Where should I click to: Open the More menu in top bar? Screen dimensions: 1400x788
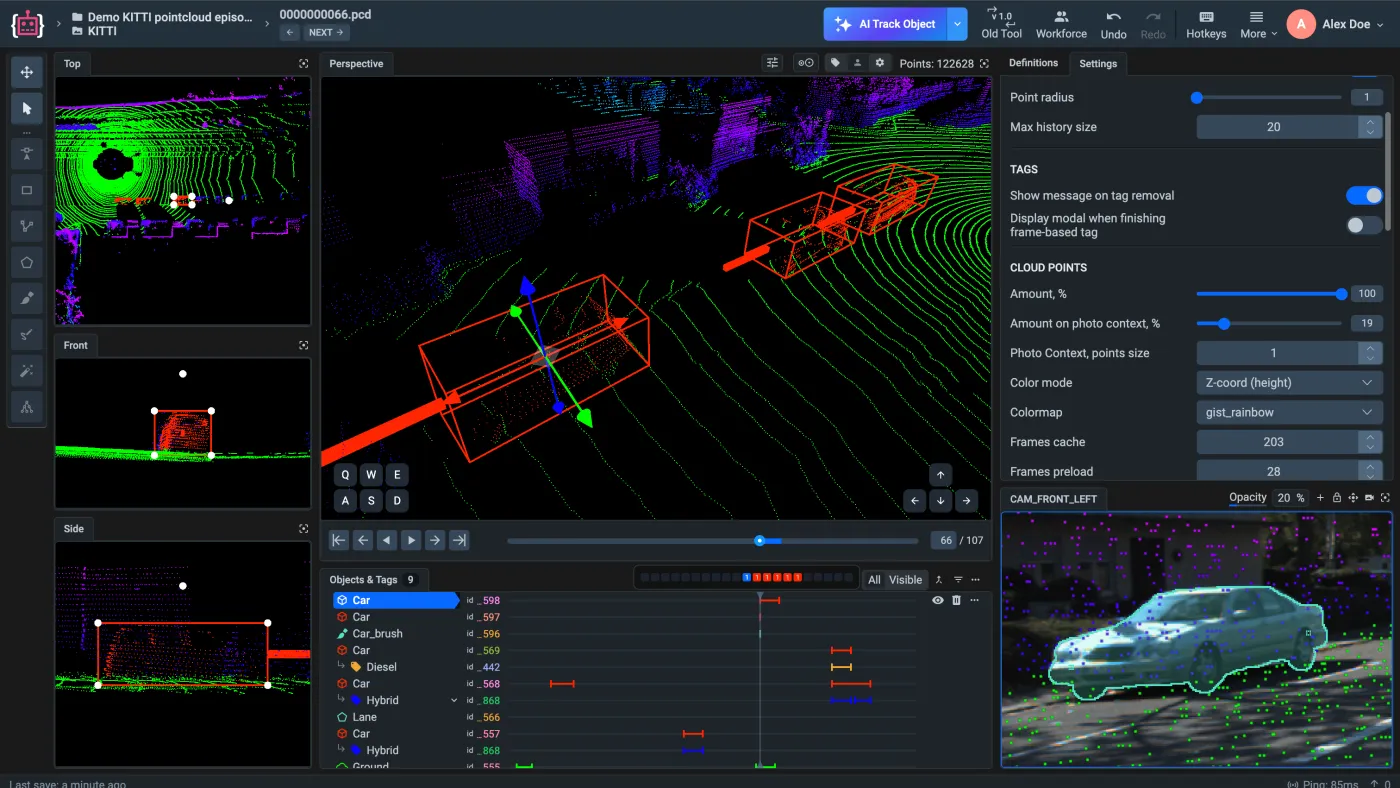1258,25
